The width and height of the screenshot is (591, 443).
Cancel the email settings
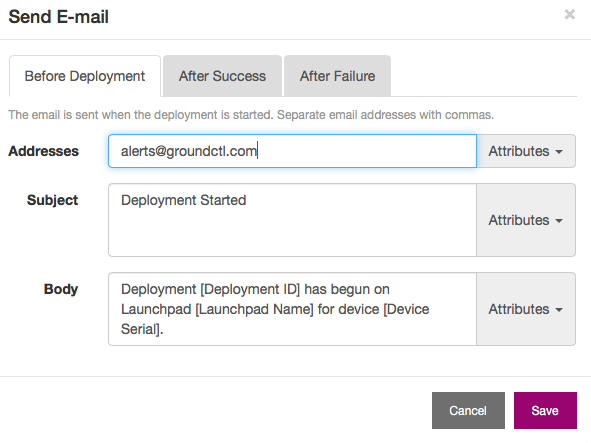(468, 410)
